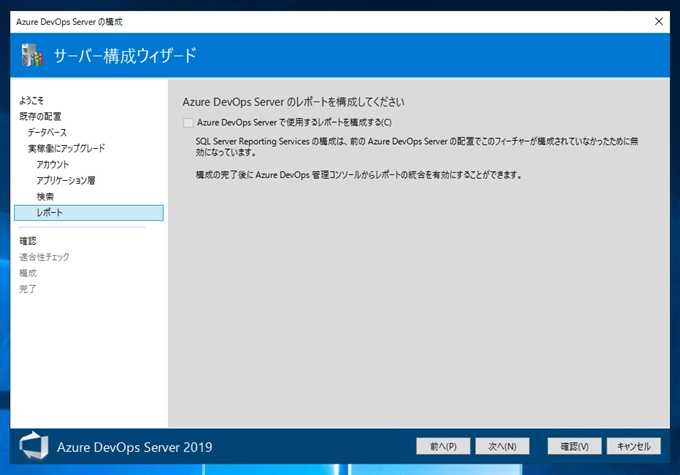Screen dimensions: 680x475
Task: Click the 前へ(P) button
Action: [443, 446]
